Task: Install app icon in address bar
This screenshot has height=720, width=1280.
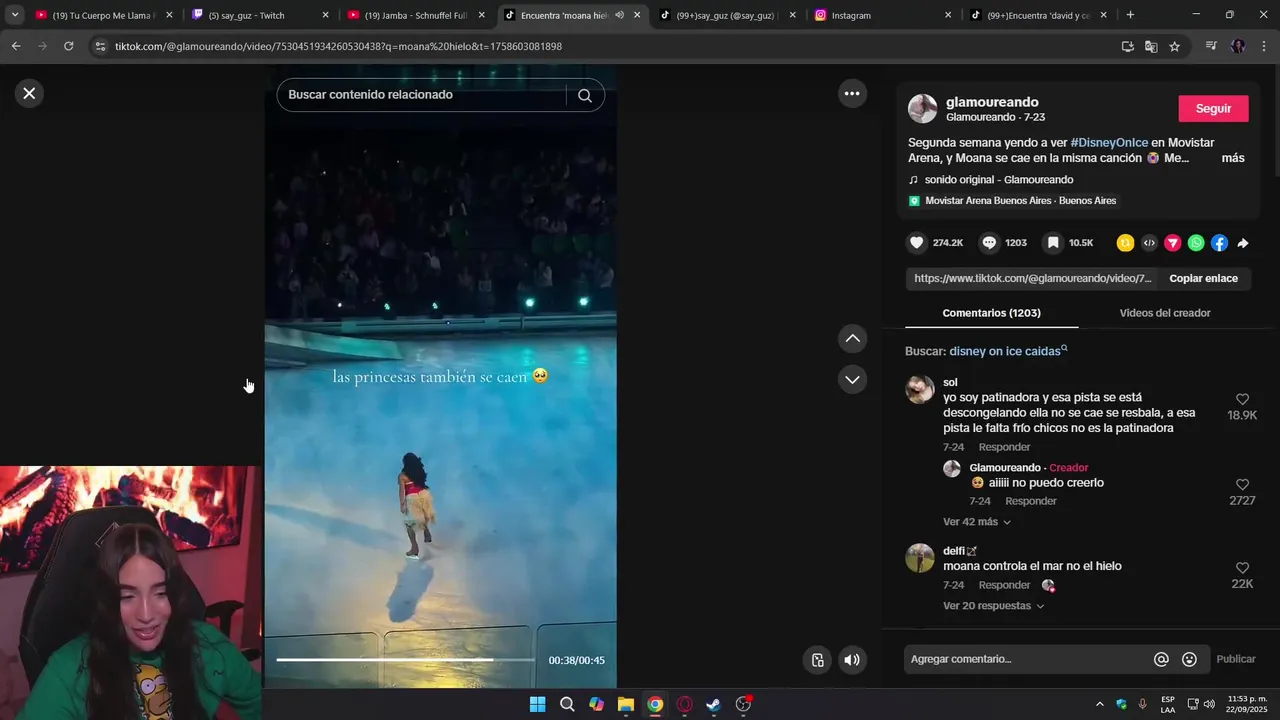Action: click(1128, 46)
